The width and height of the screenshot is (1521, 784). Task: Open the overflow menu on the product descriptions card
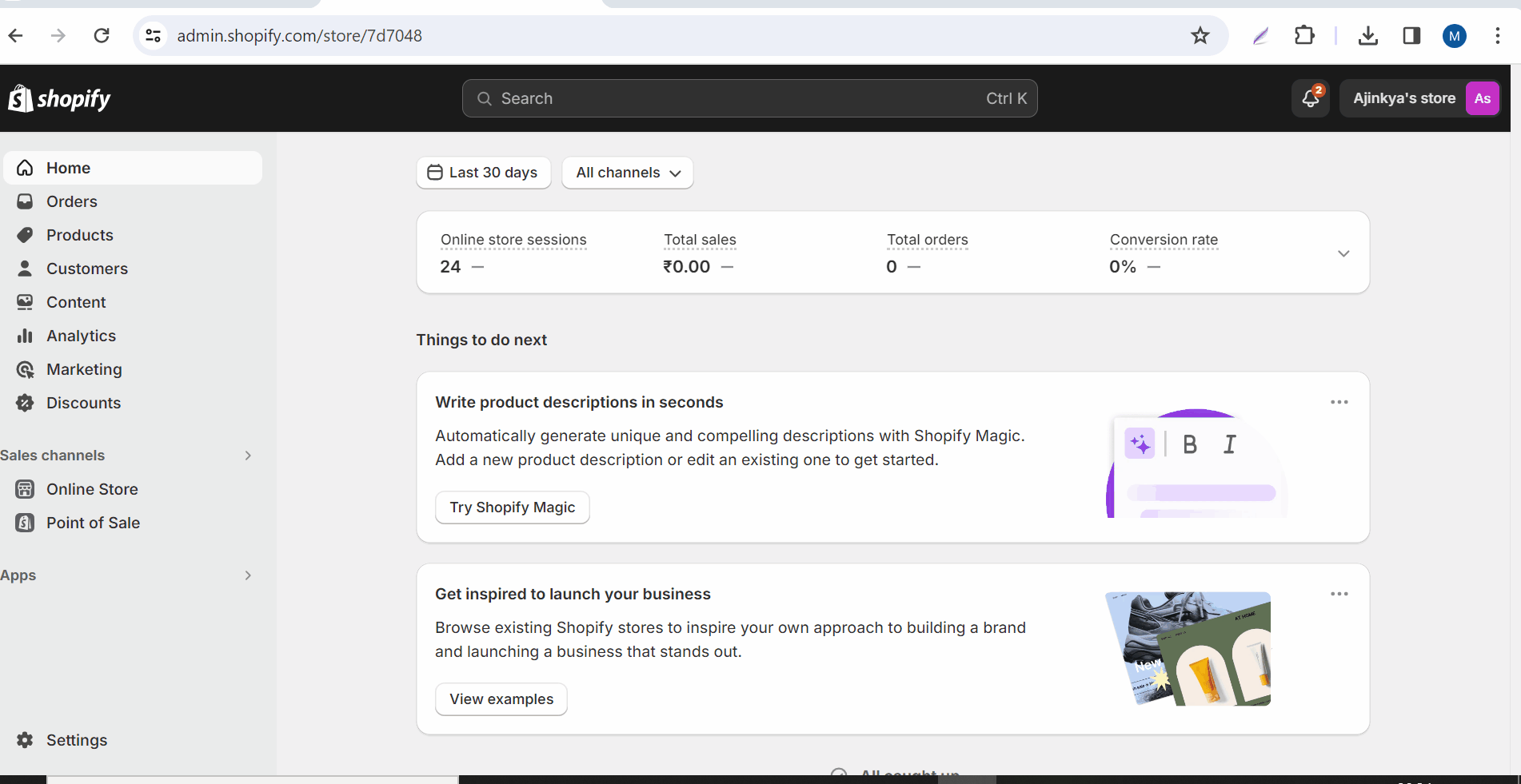1339,402
